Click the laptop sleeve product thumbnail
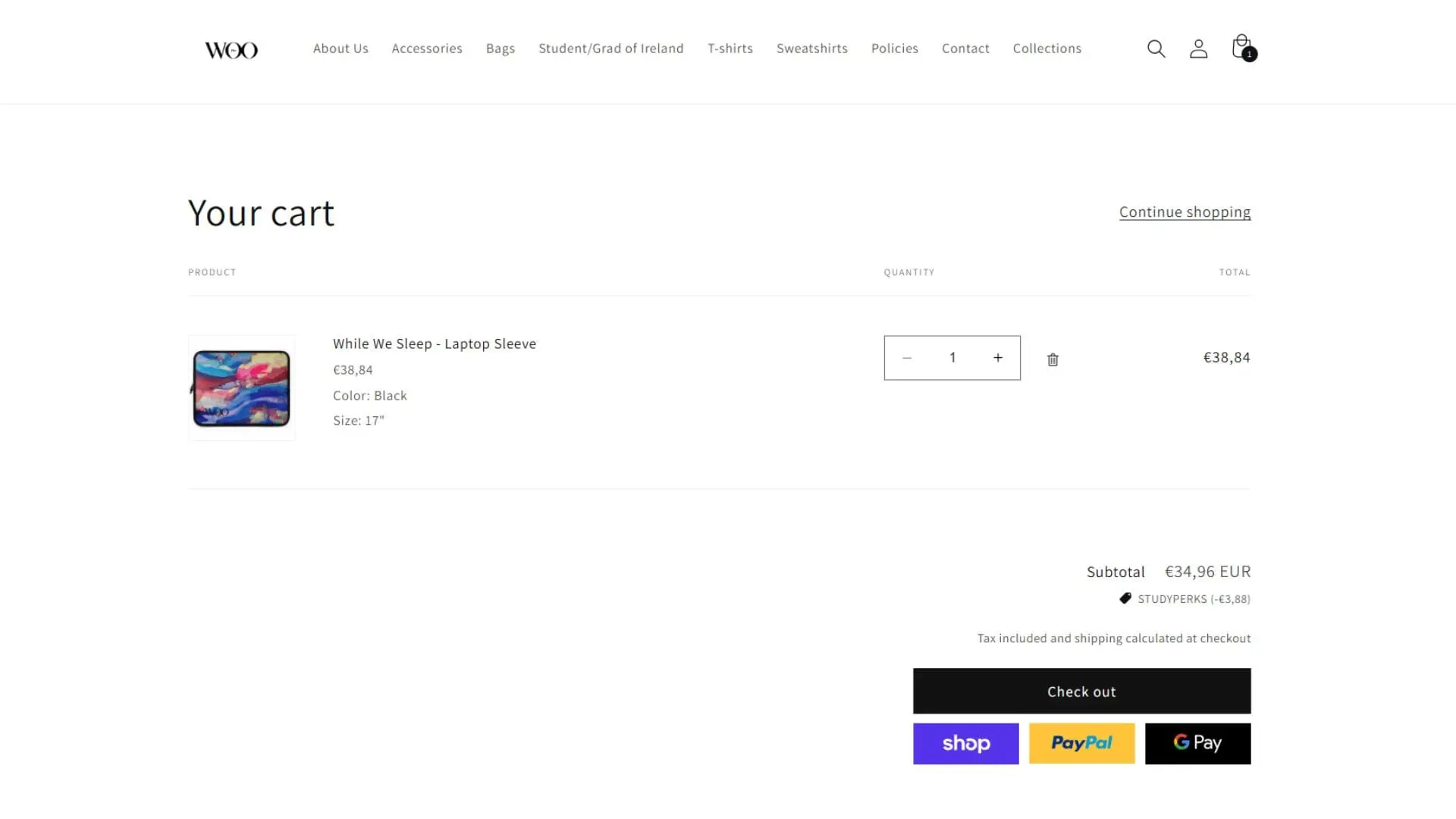The height and width of the screenshot is (819, 1456). tap(242, 388)
